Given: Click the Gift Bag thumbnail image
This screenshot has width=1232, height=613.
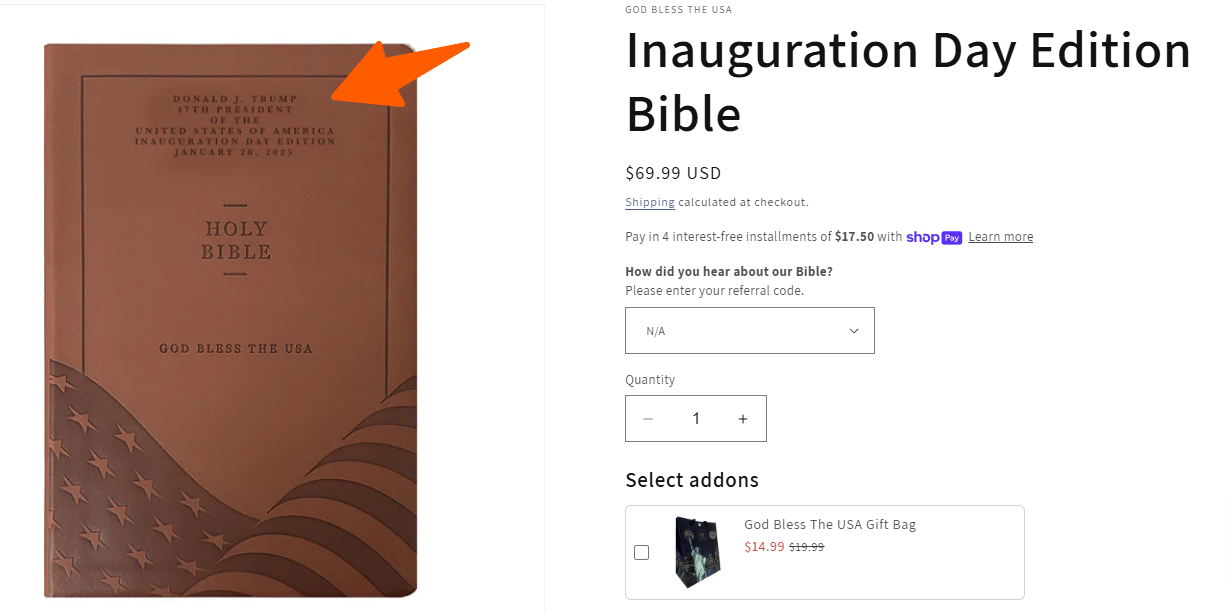Looking at the screenshot, I should [x=697, y=551].
